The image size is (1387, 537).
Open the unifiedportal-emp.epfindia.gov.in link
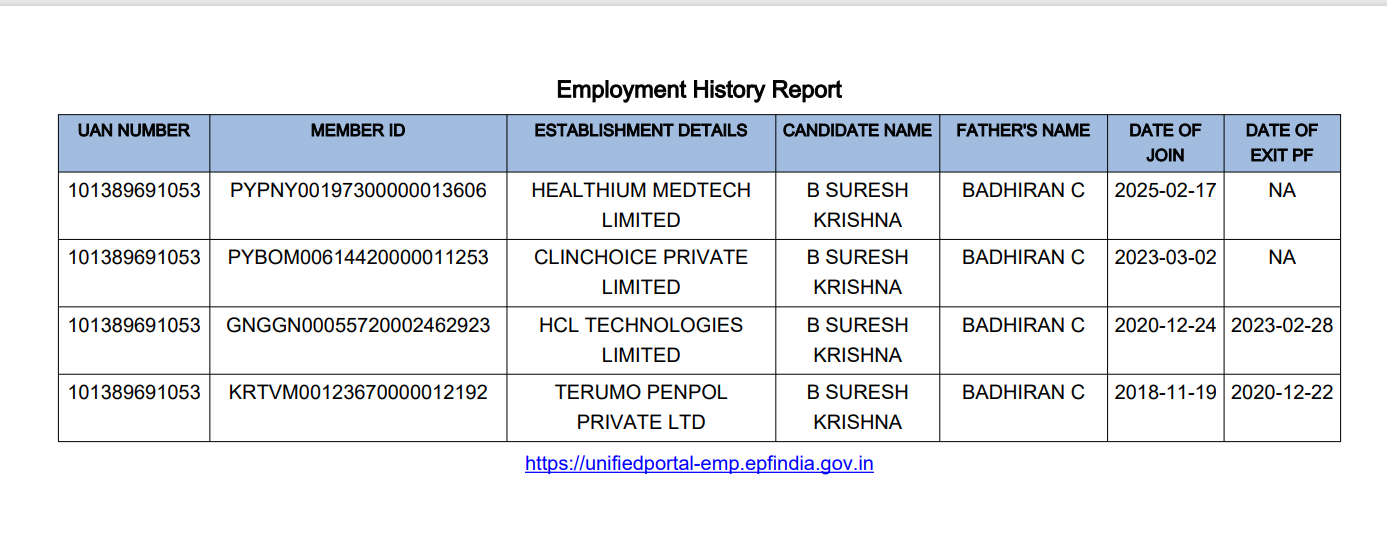[x=699, y=464]
